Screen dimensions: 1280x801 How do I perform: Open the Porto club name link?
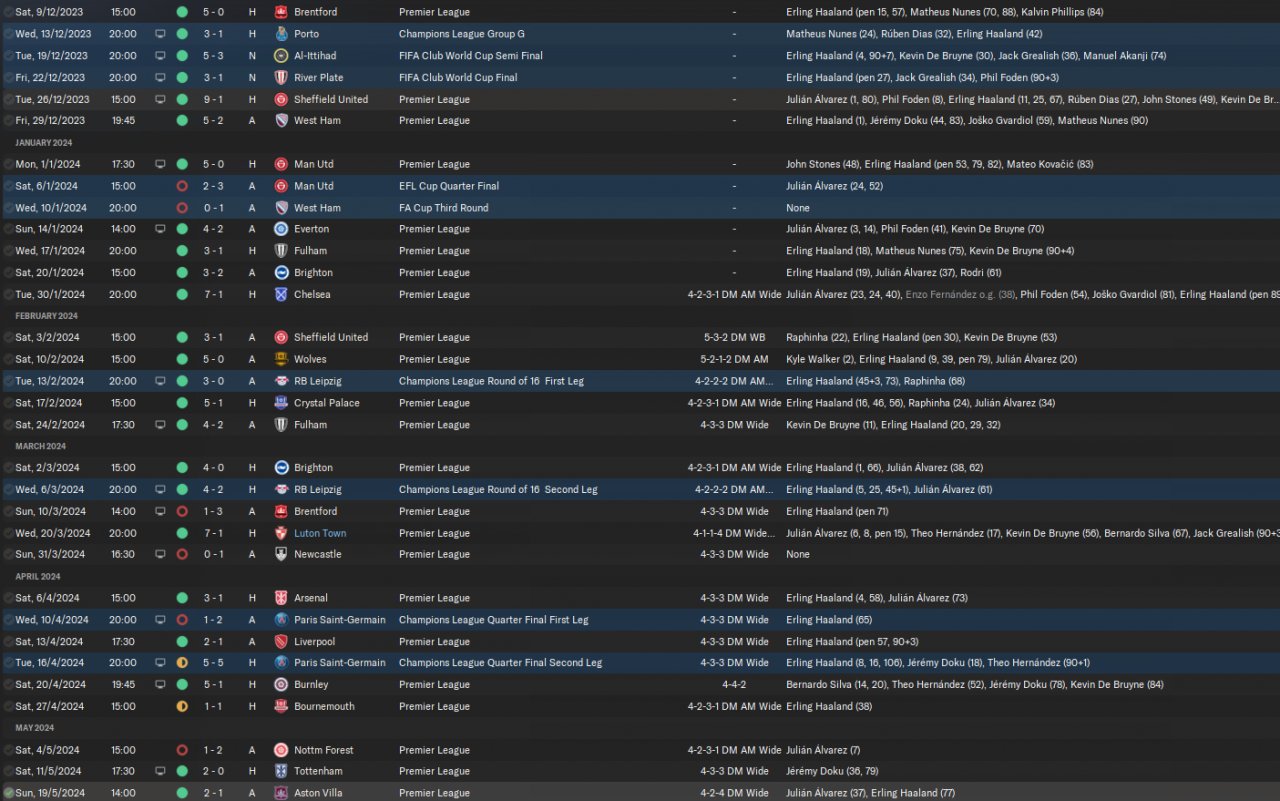[x=306, y=34]
